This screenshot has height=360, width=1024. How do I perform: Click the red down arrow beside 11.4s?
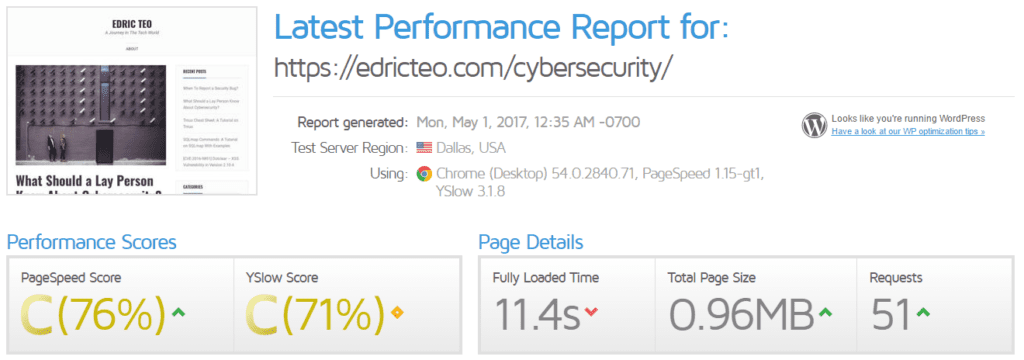[591, 312]
